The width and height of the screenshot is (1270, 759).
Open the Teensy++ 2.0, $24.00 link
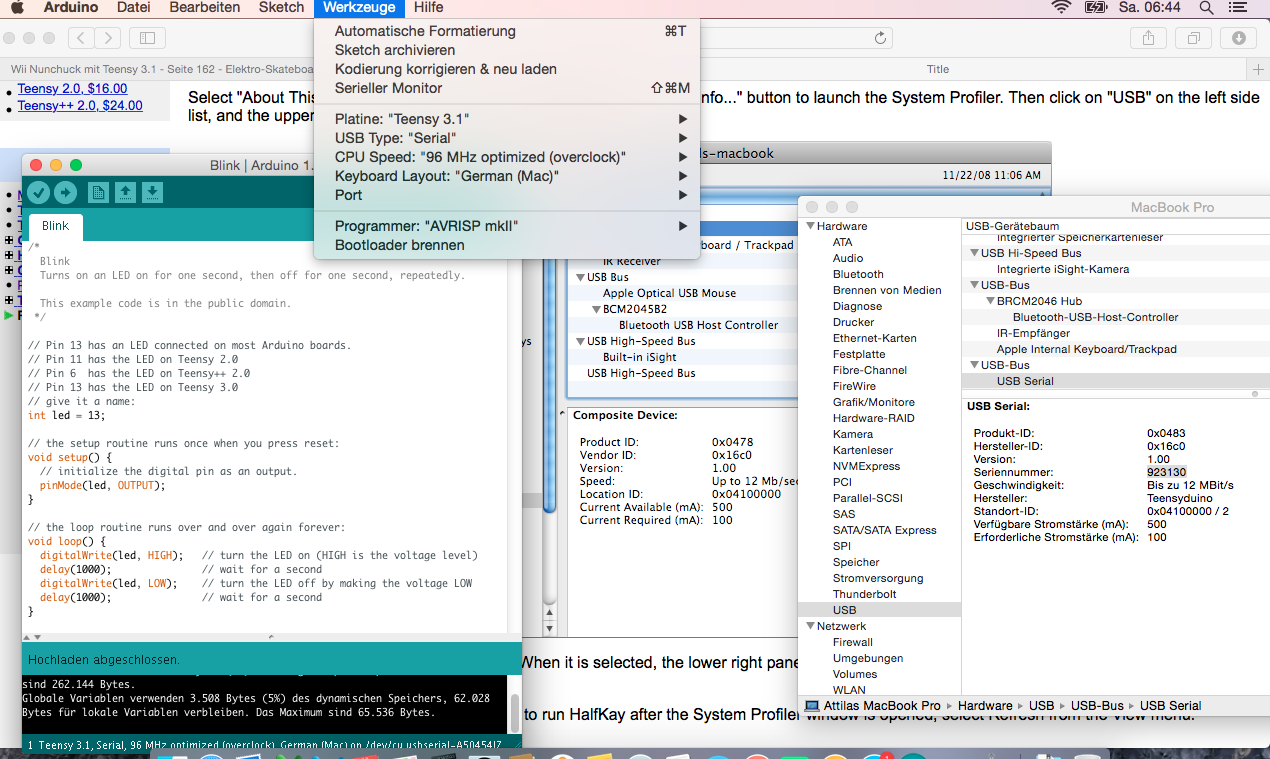tap(80, 105)
